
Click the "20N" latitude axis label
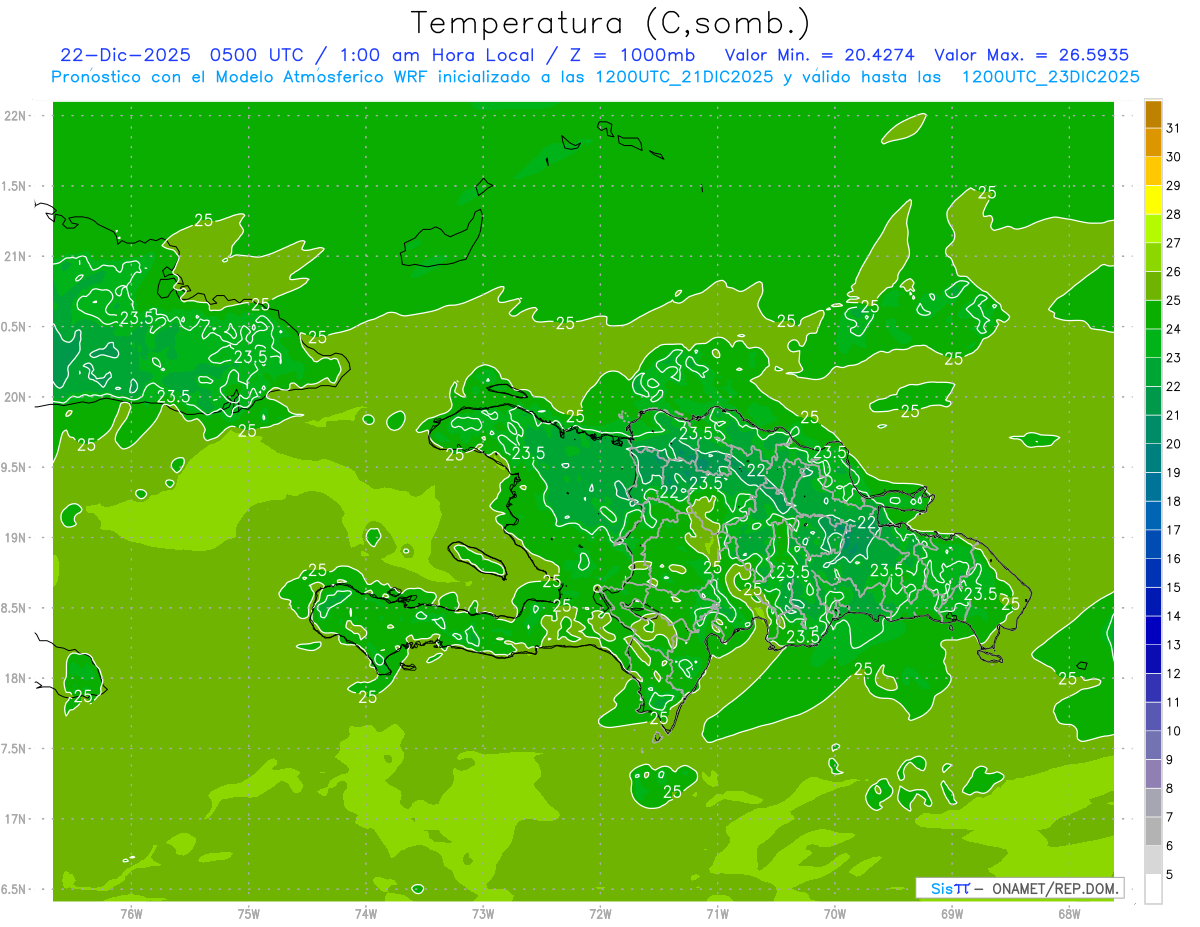pos(16,397)
